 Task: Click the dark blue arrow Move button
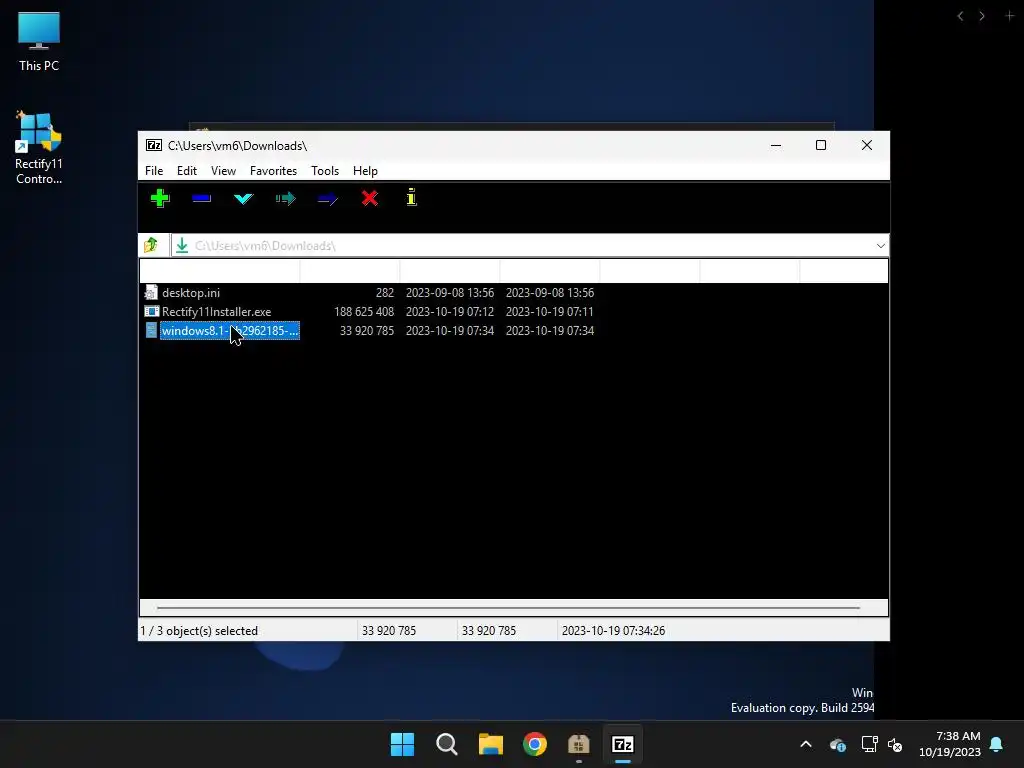point(327,198)
